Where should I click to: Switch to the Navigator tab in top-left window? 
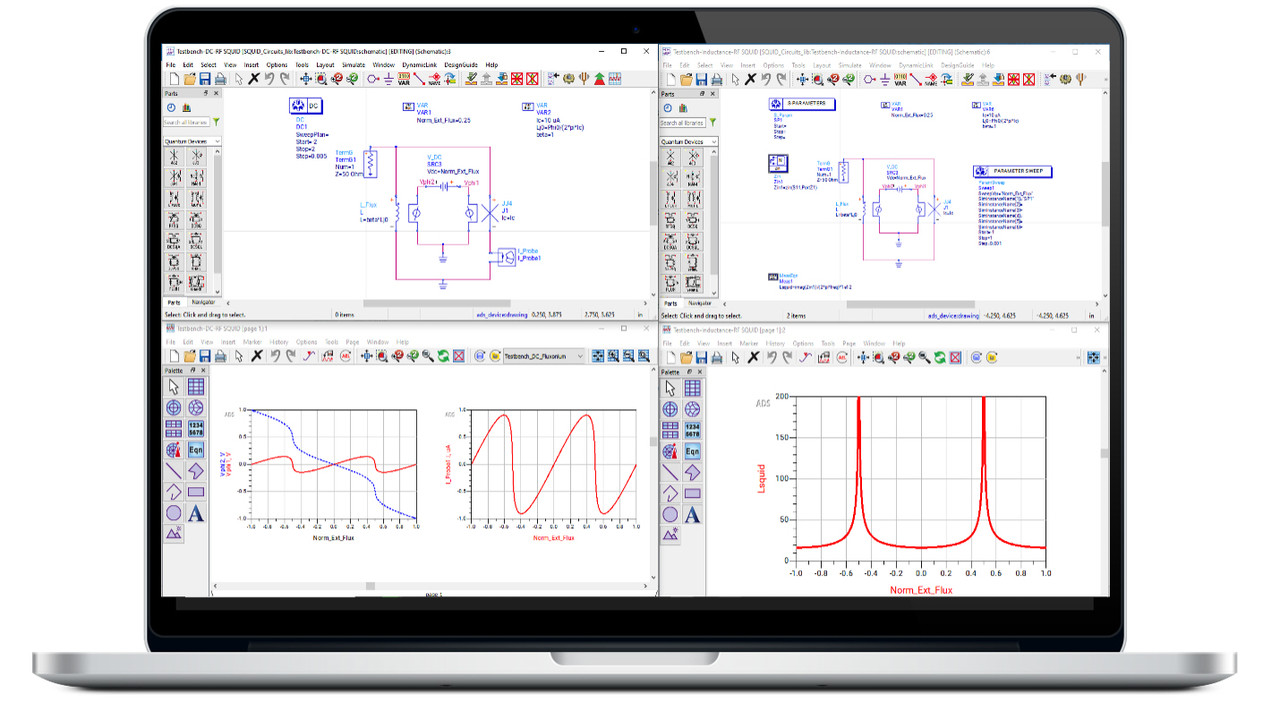(x=204, y=302)
